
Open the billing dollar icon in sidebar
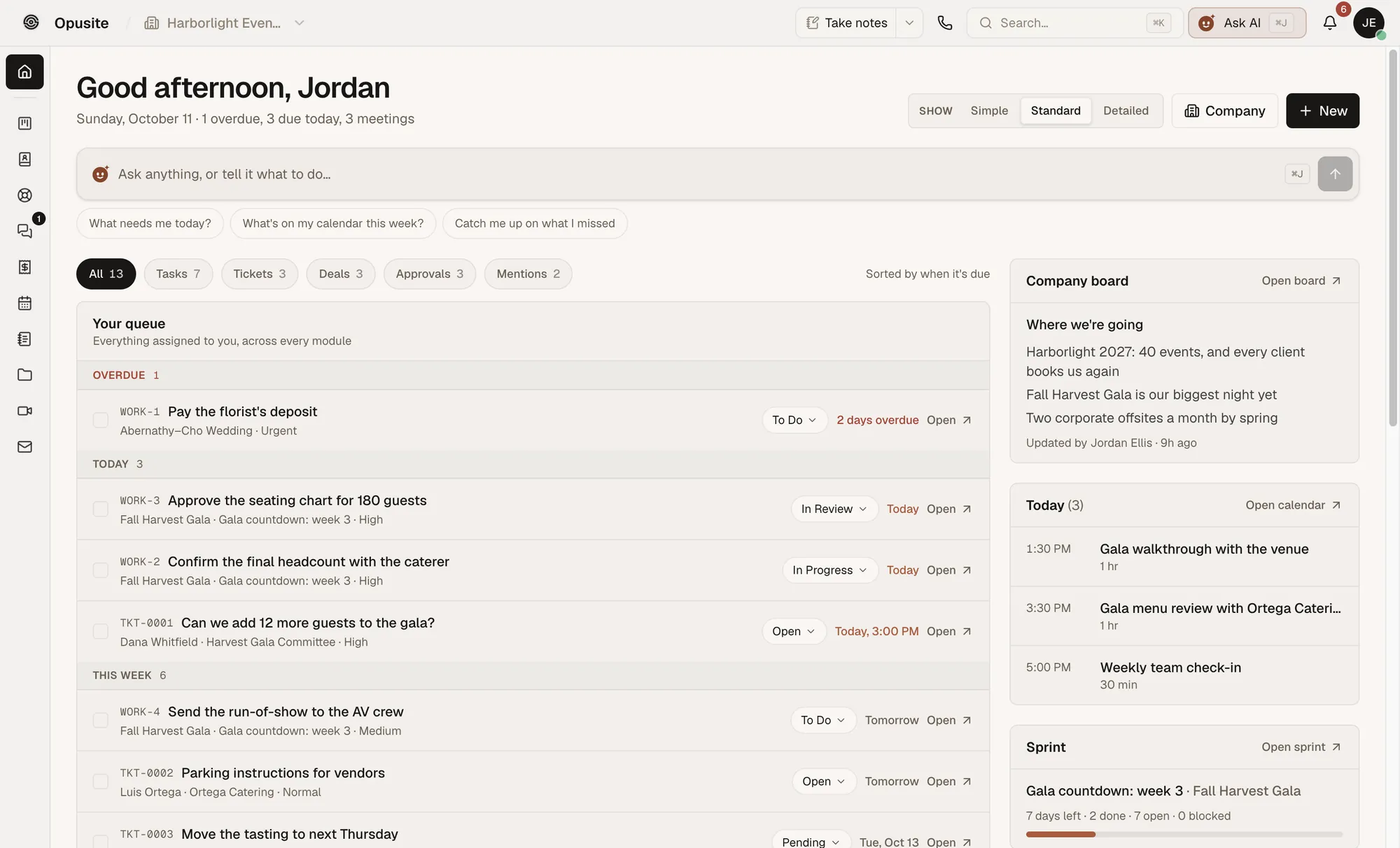24,267
